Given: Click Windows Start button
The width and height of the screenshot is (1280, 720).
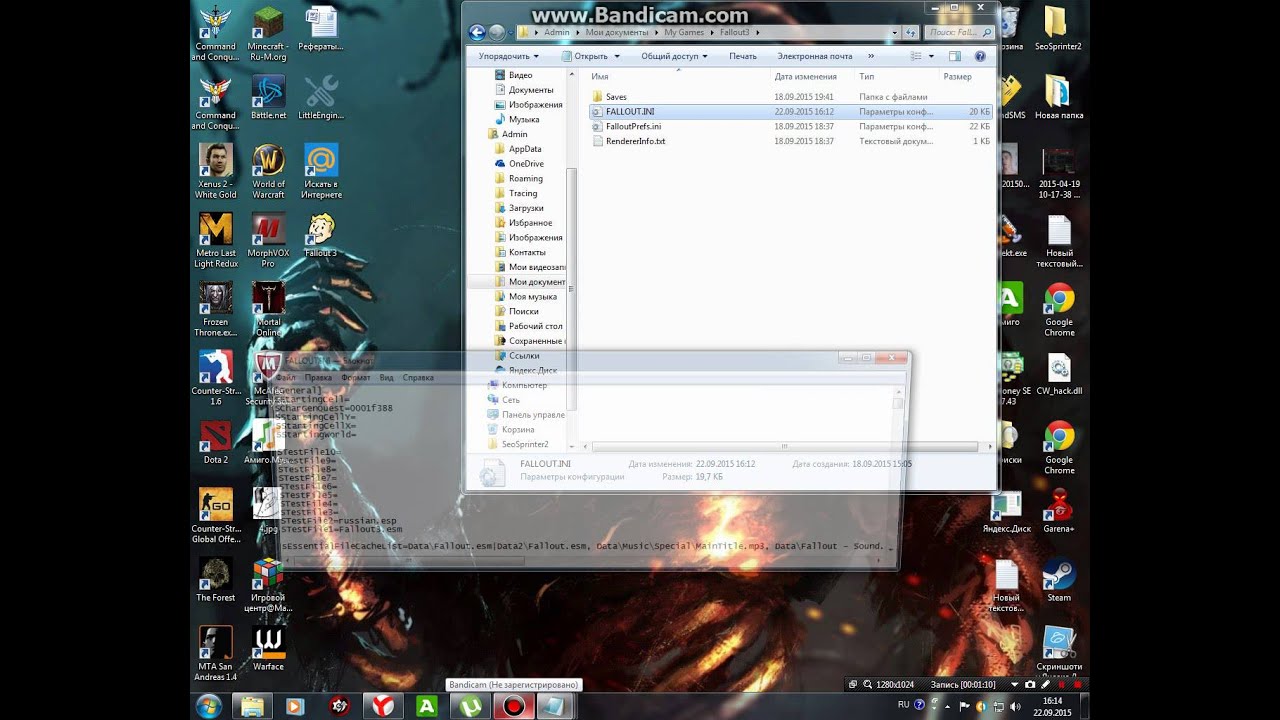Looking at the screenshot, I should pos(210,706).
